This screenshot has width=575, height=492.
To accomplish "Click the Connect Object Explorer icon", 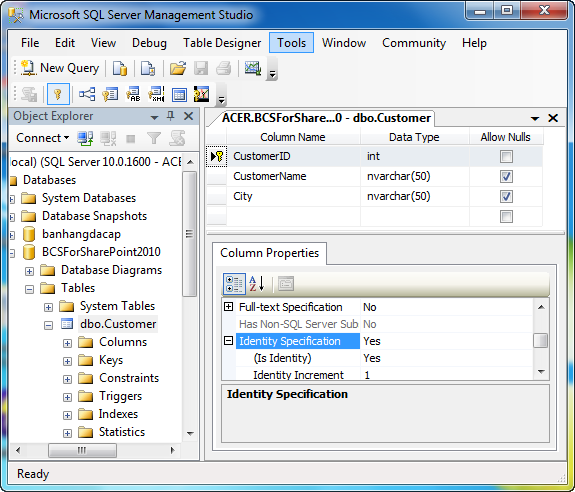I will coord(85,139).
